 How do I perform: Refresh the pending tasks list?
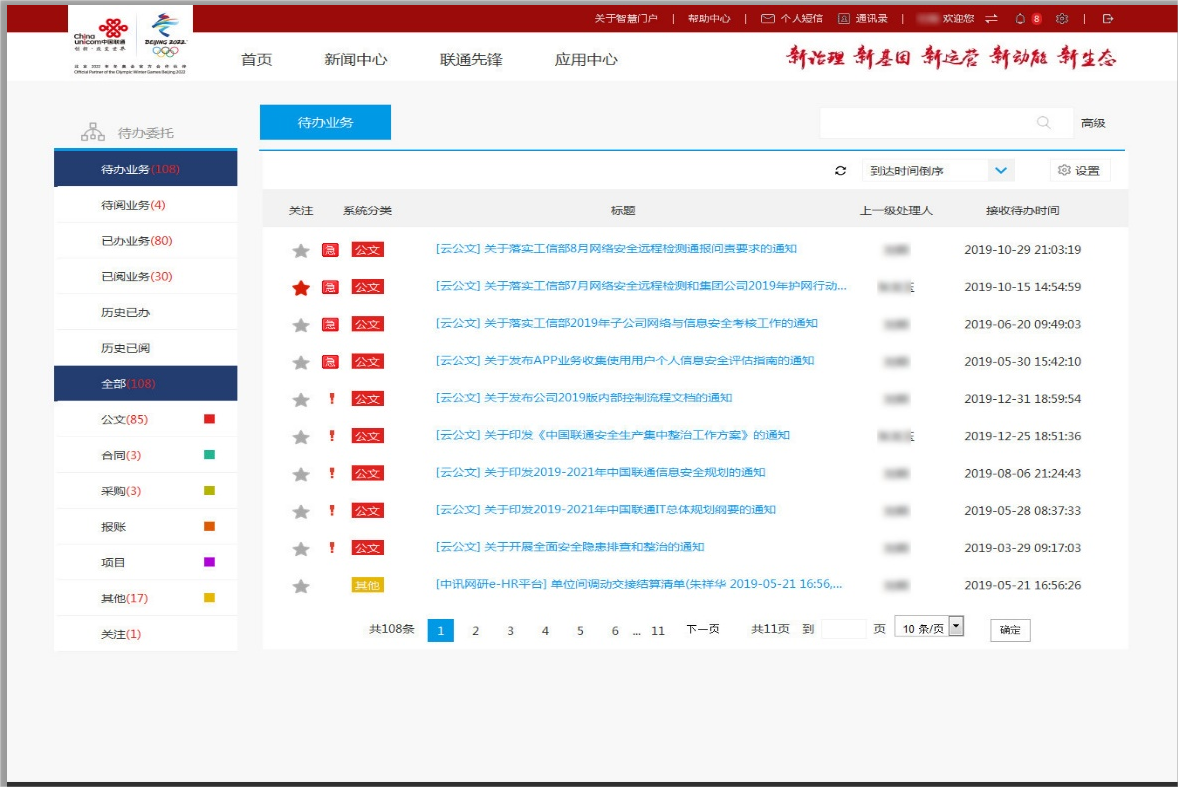point(841,171)
